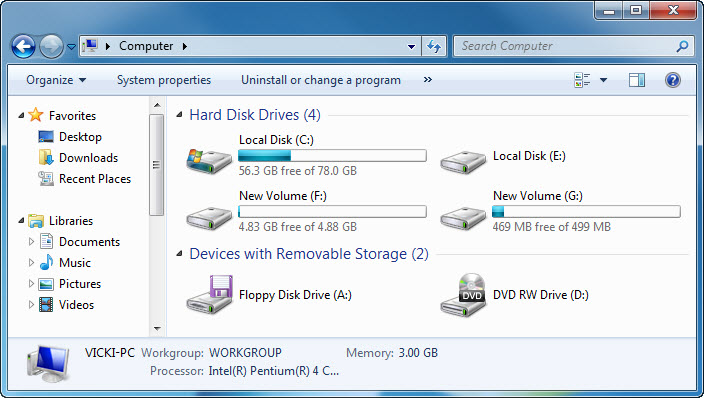Open the Music library
The image size is (704, 398).
click(x=75, y=263)
